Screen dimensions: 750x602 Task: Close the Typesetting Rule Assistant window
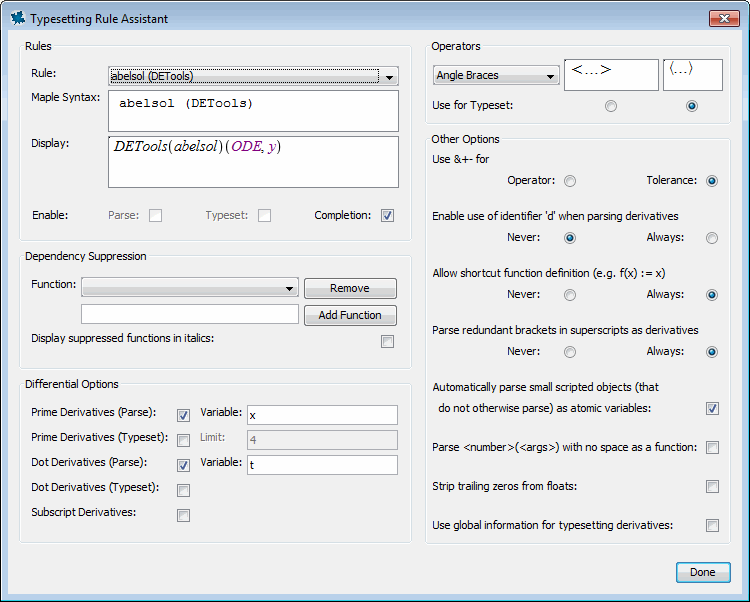(x=723, y=18)
